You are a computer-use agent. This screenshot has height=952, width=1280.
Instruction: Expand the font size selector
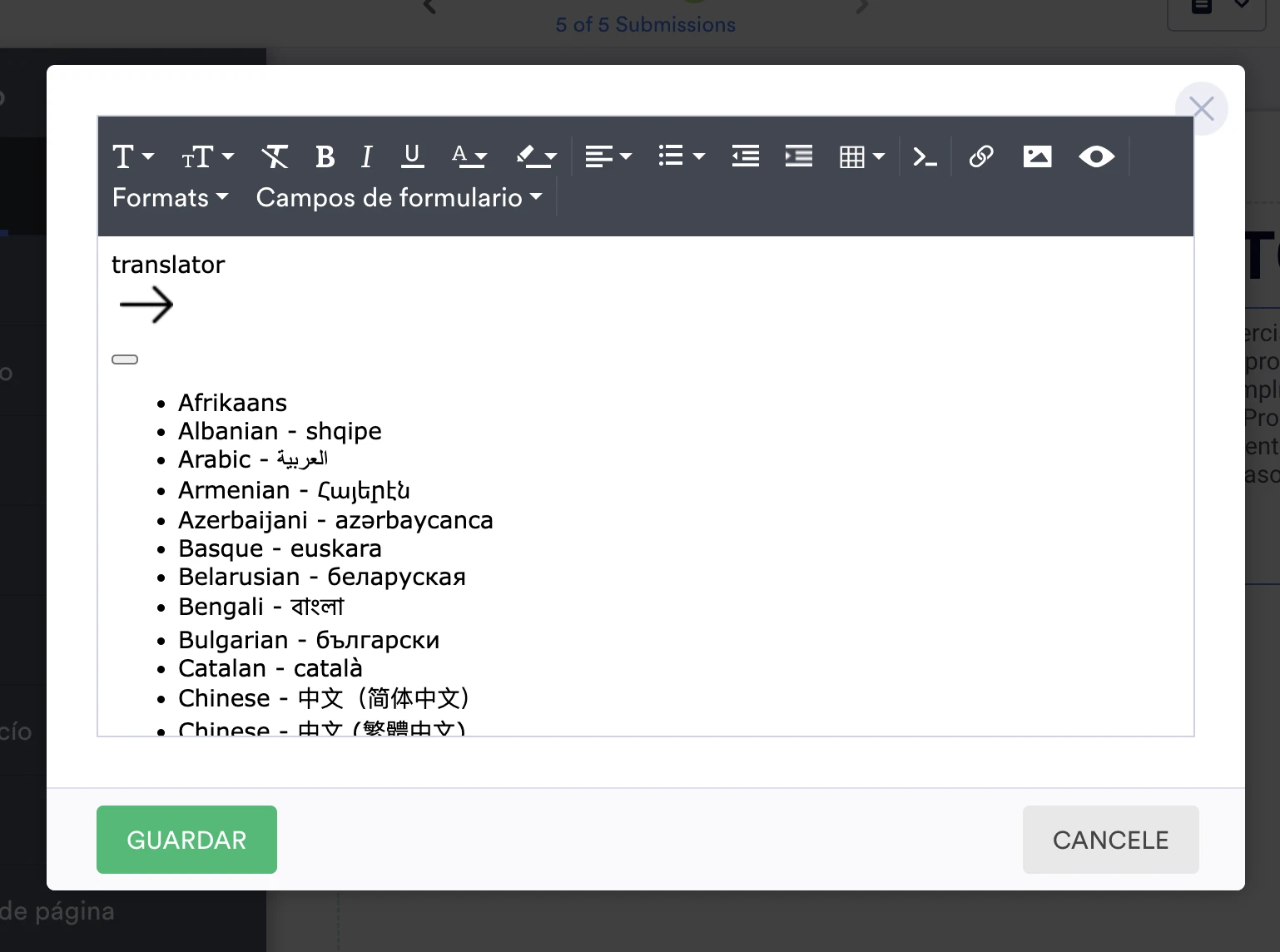(206, 156)
